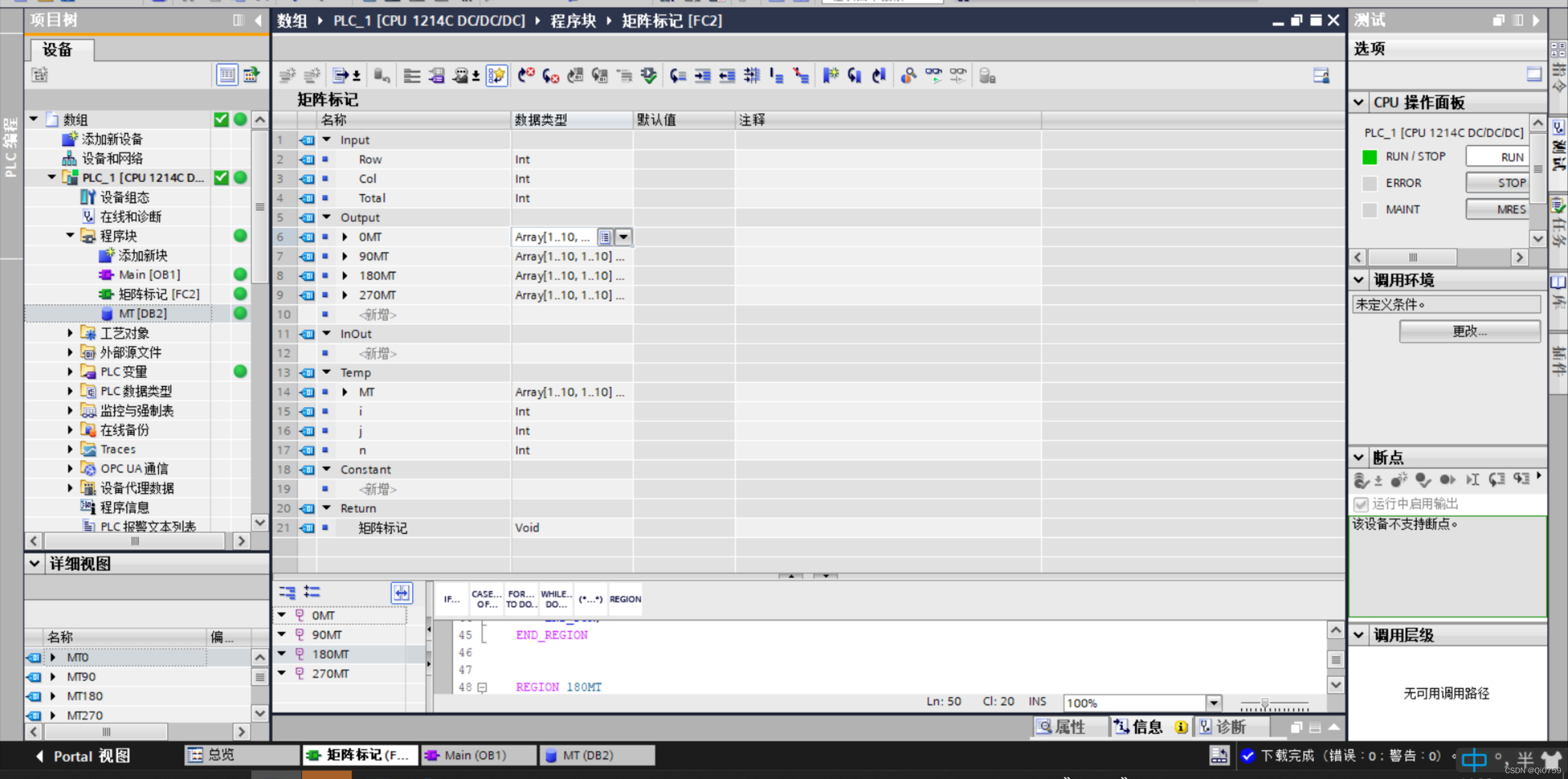
Task: Open the data type dropdown for 0MT
Action: click(x=624, y=237)
